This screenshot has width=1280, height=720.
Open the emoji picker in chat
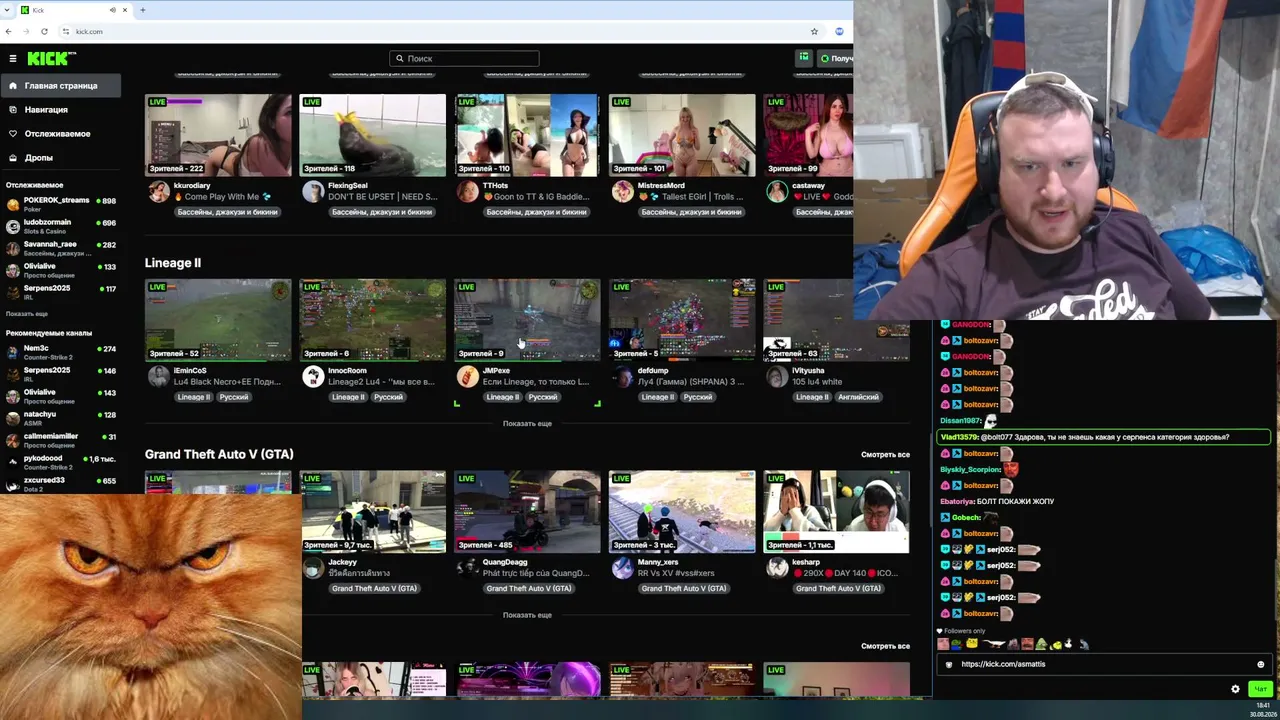click(1260, 664)
